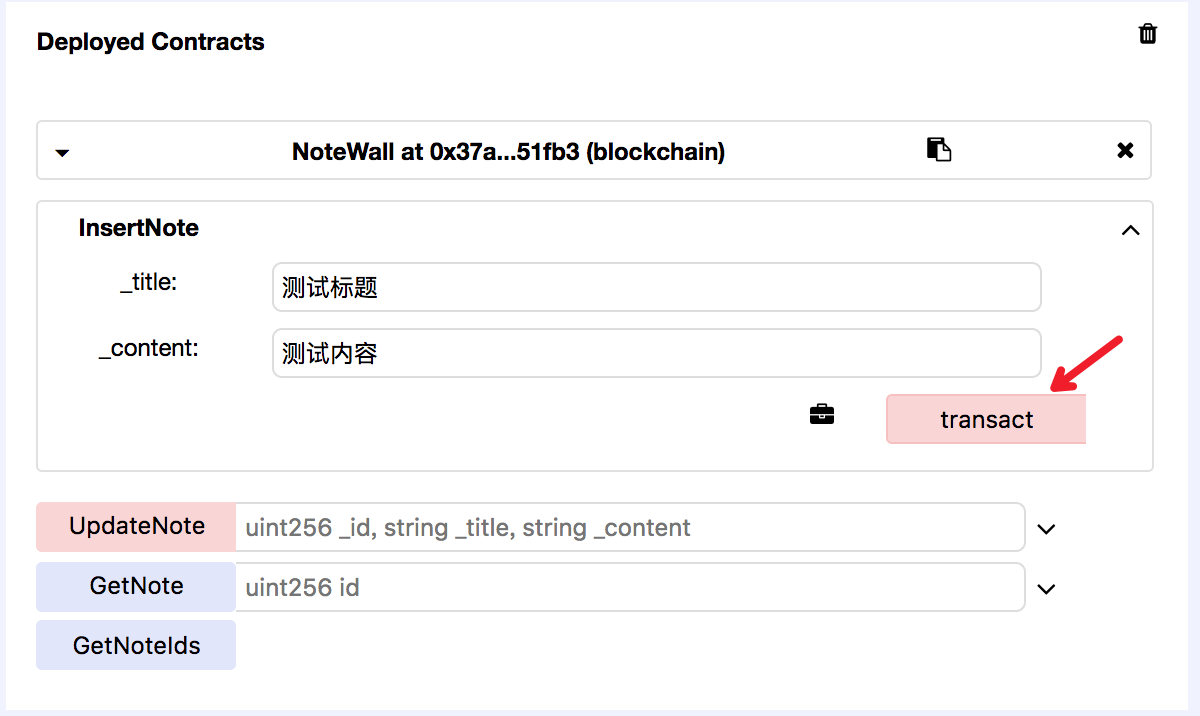Collapse the NoteWall contract with caret arrow

62,153
